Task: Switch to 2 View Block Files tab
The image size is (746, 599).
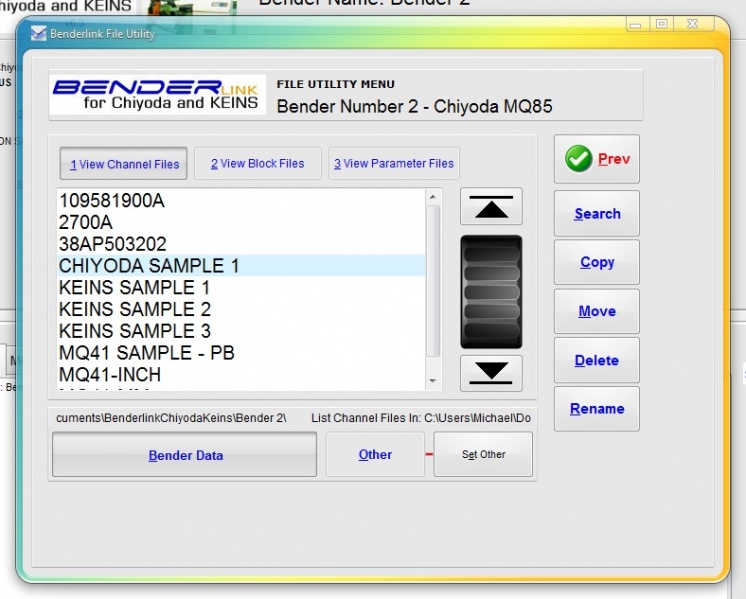Action: click(x=257, y=163)
